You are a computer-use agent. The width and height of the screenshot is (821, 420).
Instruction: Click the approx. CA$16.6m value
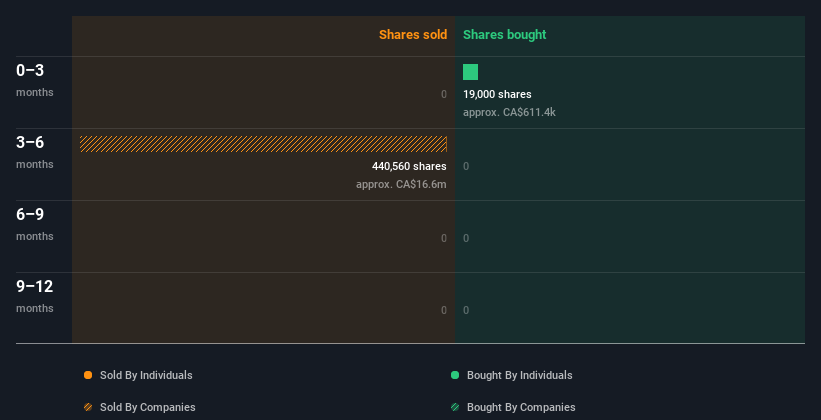coord(401,184)
